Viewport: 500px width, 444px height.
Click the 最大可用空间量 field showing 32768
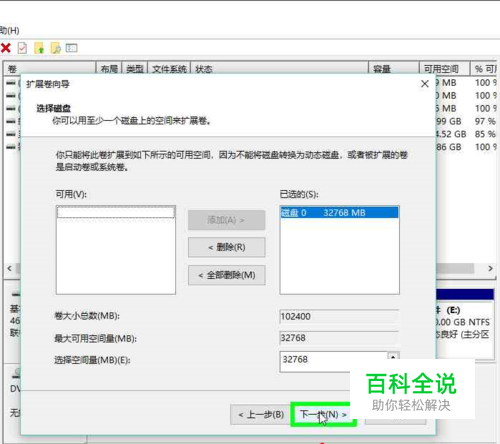[x=339, y=338]
